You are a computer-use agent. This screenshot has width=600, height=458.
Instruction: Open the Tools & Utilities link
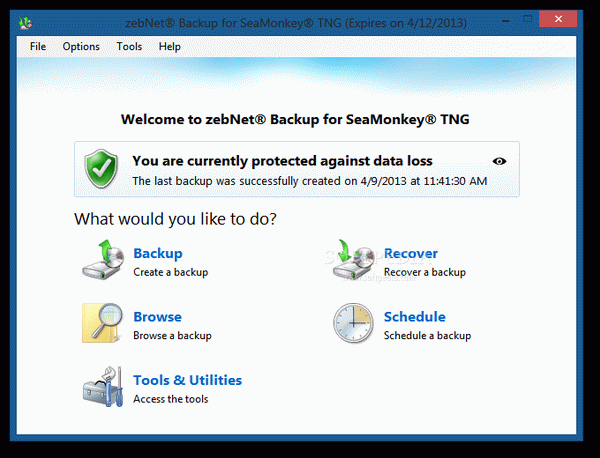tap(188, 380)
